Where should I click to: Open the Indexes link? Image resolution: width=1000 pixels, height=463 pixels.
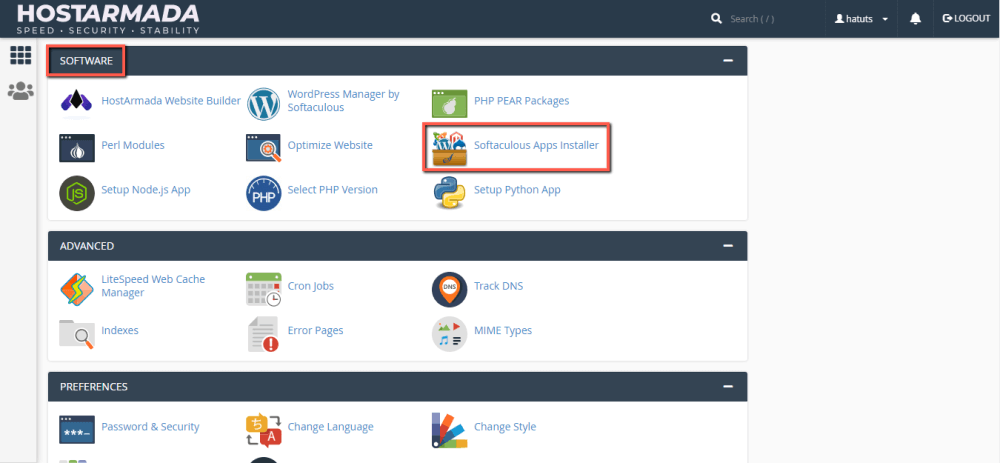point(120,330)
